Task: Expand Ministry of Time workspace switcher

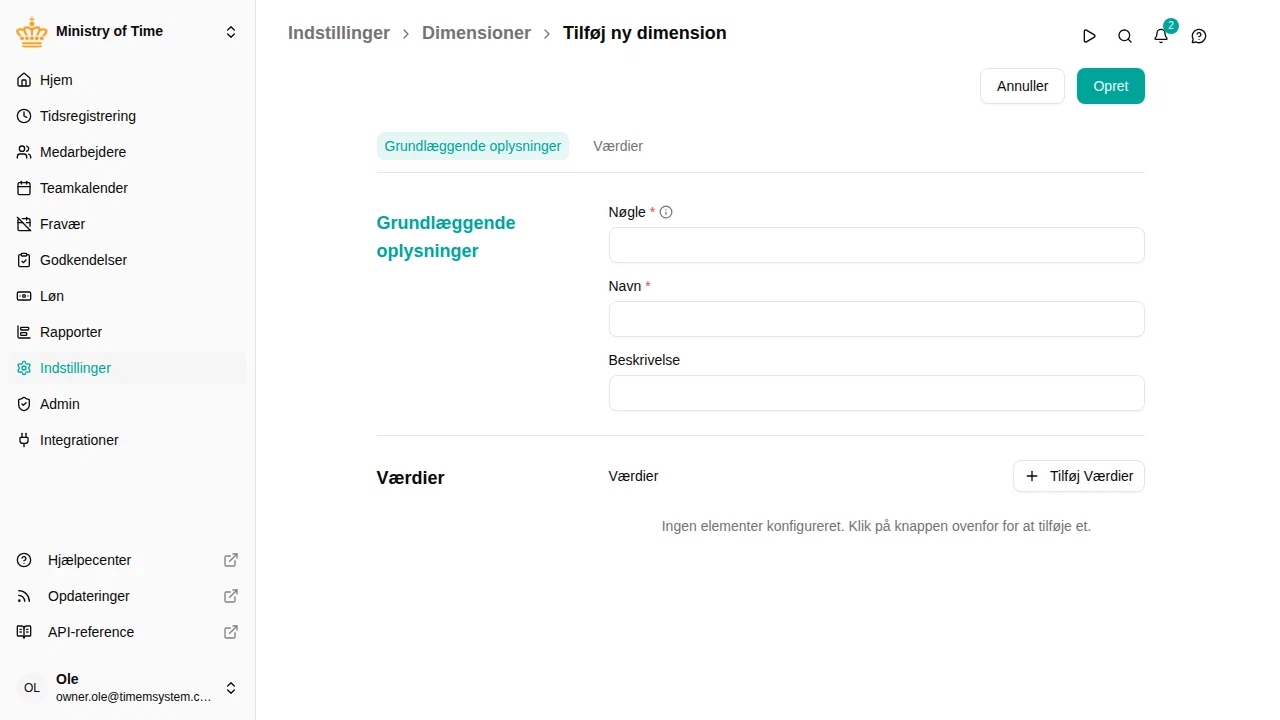Action: [127, 32]
